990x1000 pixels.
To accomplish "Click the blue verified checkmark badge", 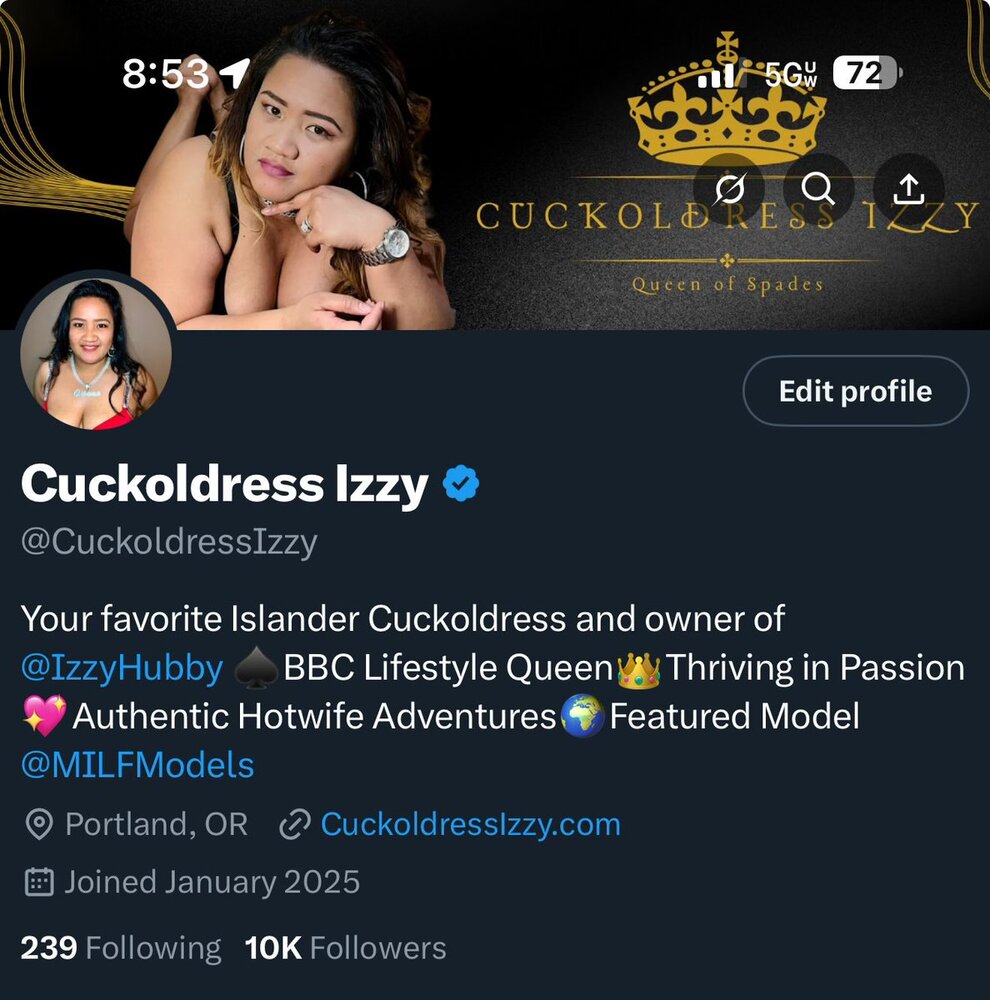I will click(461, 483).
